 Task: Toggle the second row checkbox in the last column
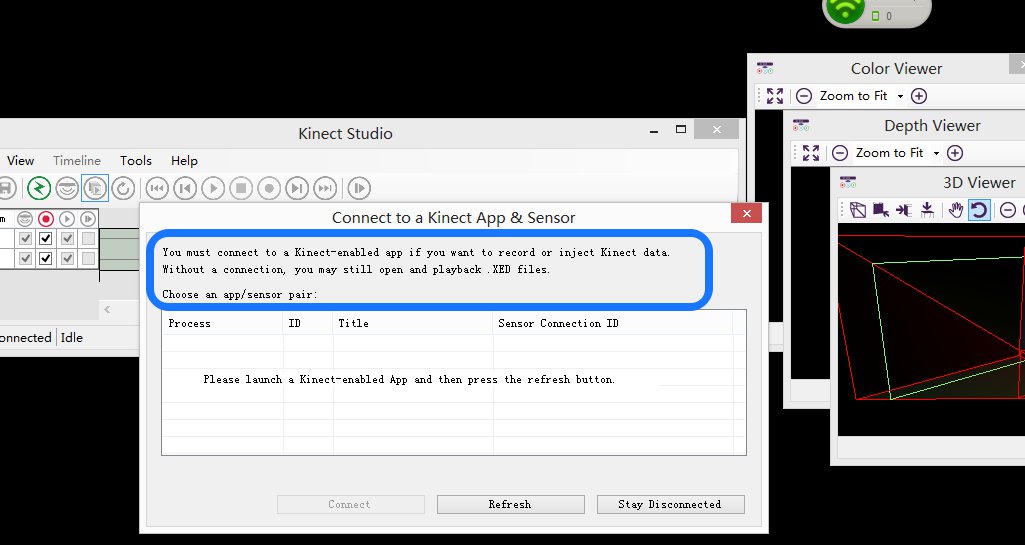click(88, 259)
